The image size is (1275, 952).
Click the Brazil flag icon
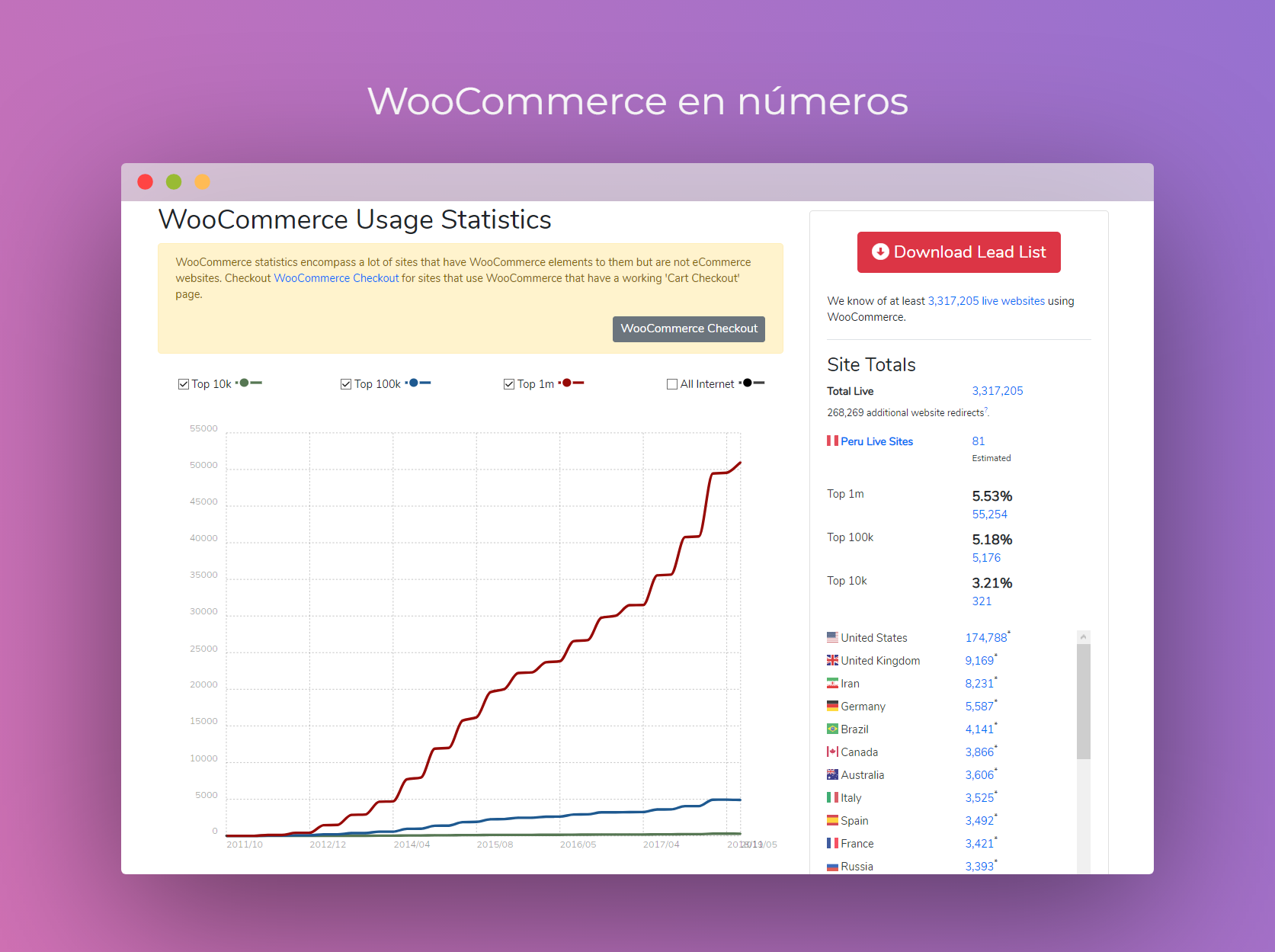[832, 729]
